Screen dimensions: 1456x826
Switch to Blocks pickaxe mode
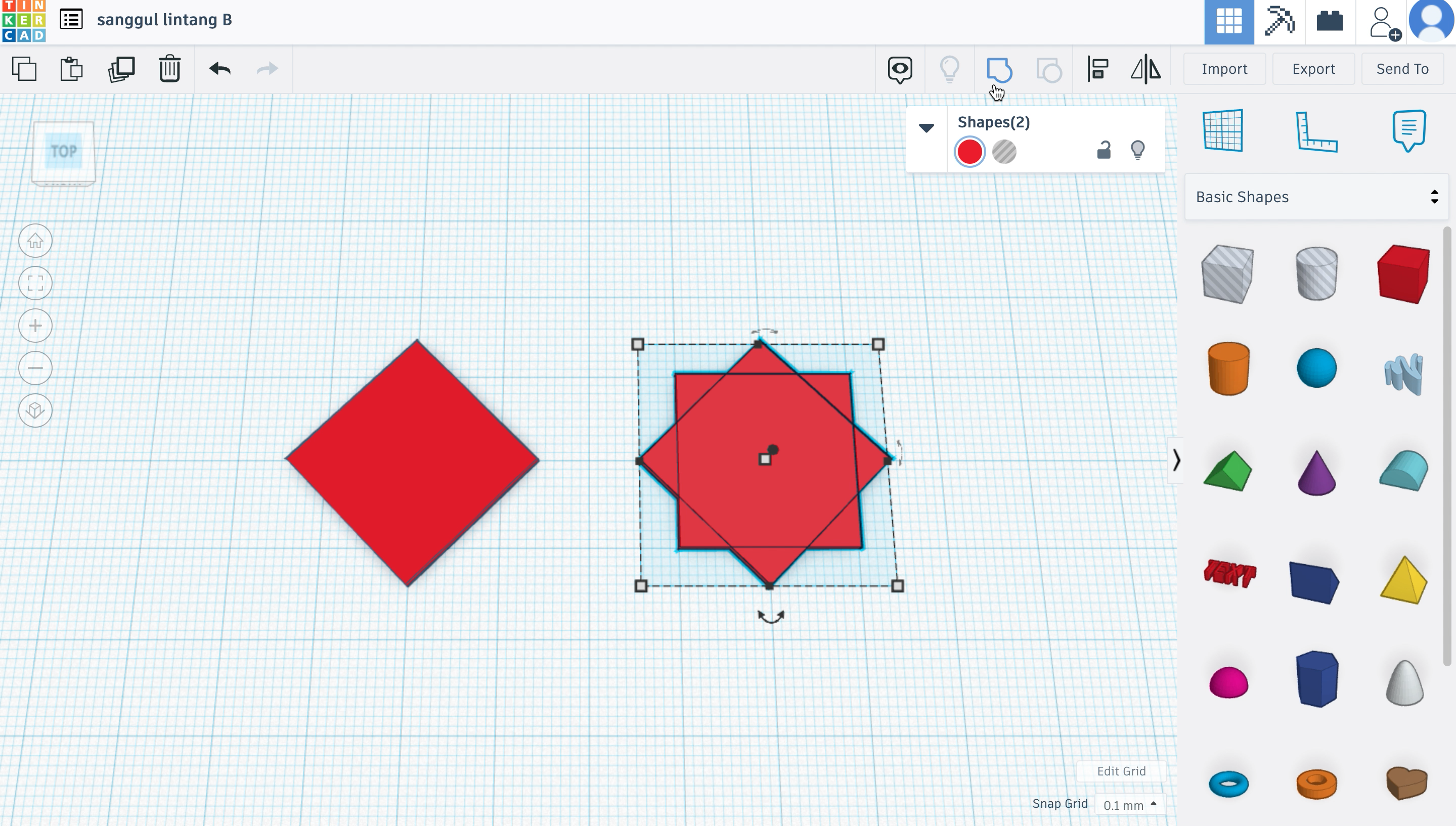1279,22
